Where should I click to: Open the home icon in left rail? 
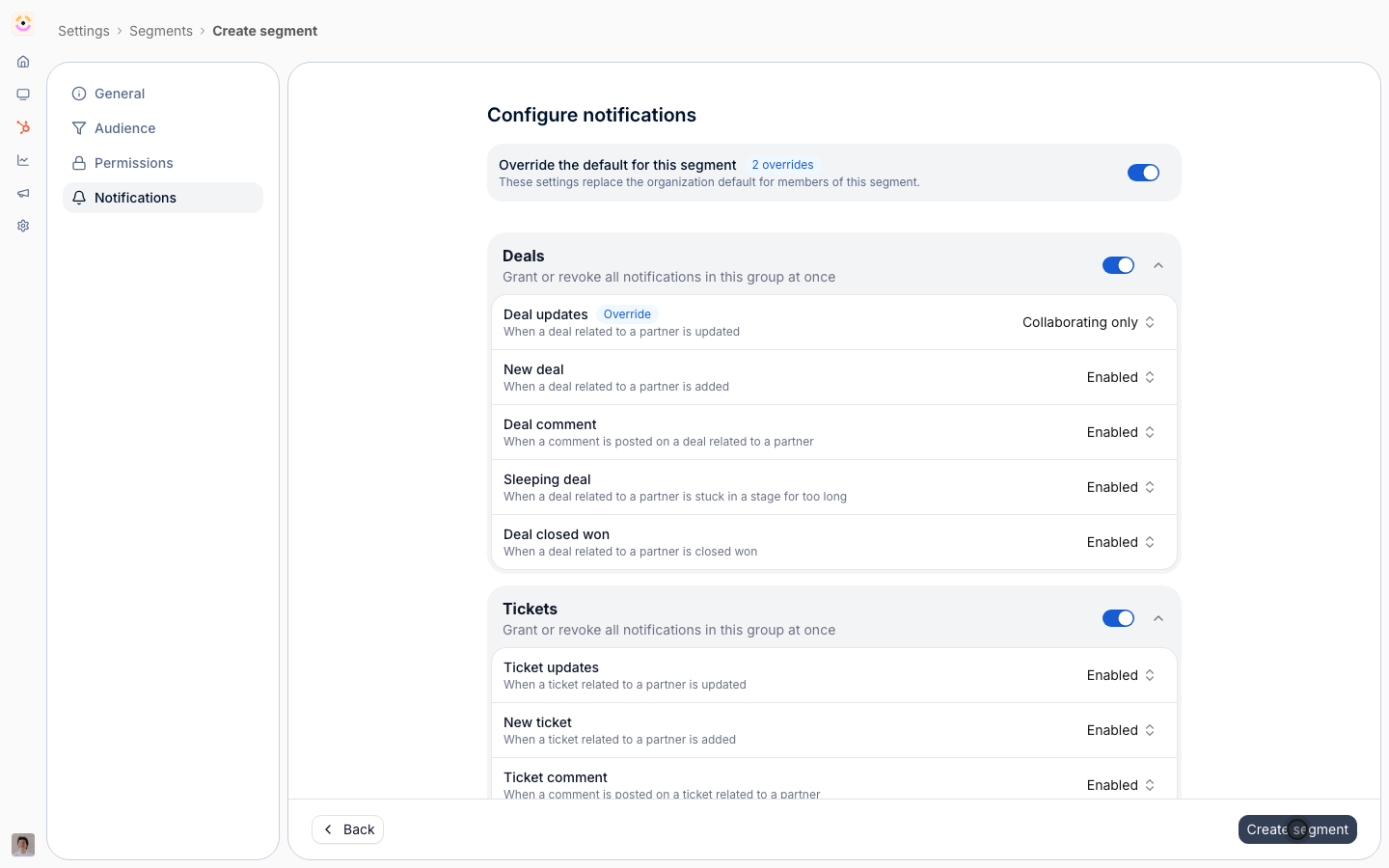click(23, 62)
